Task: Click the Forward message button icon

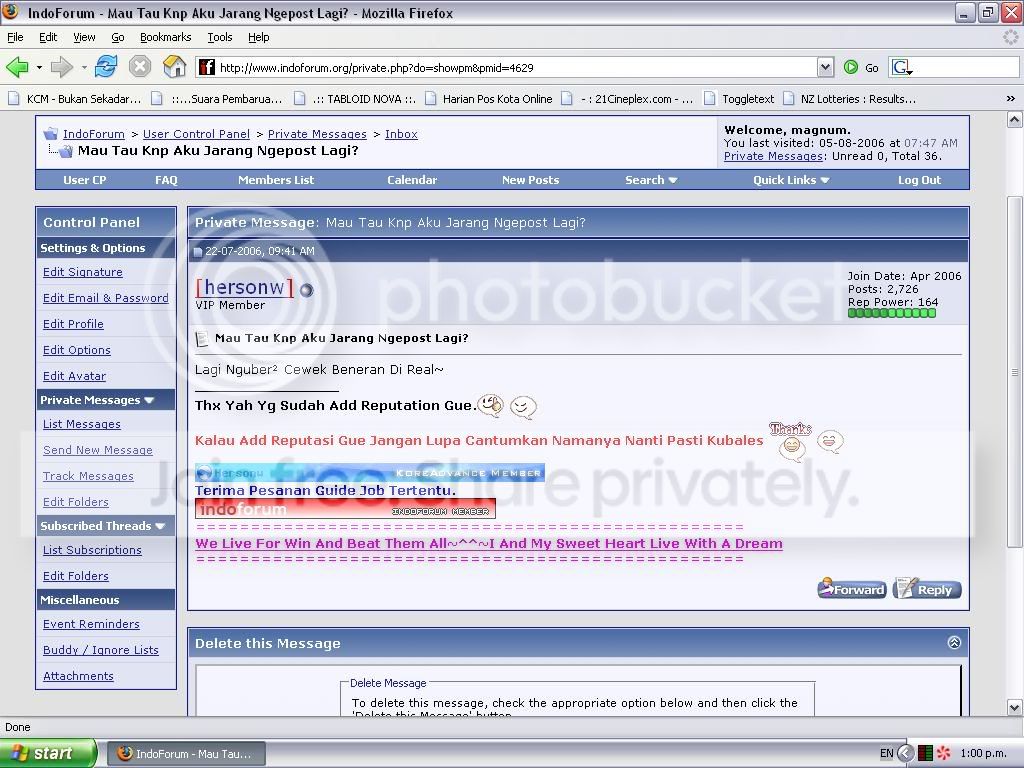Action: (x=852, y=589)
